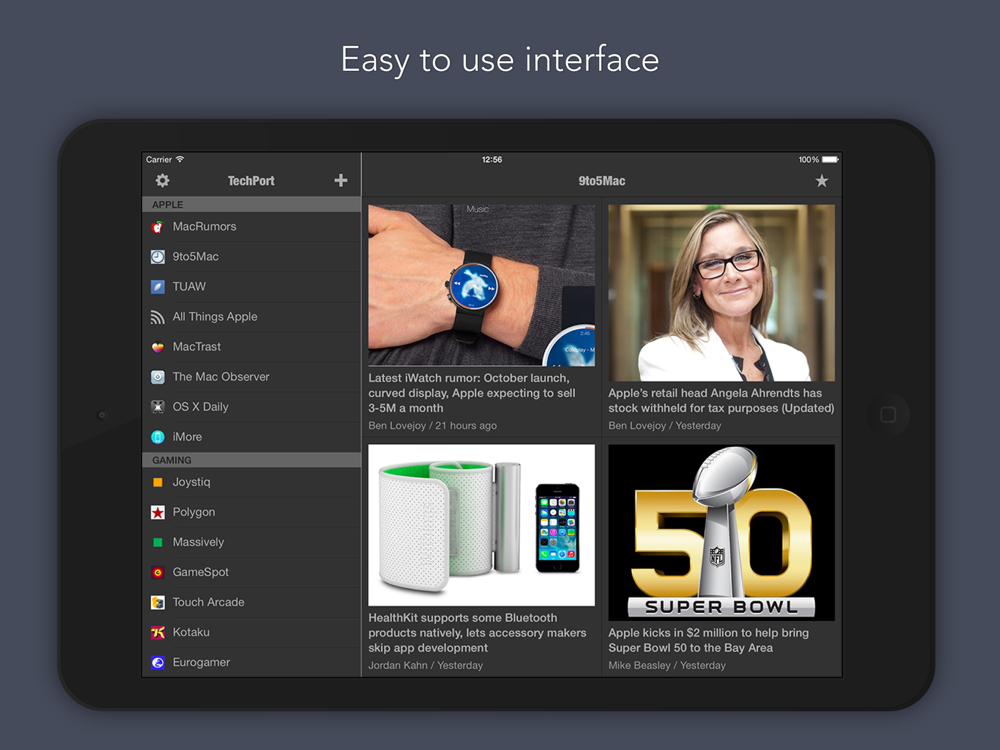Tap the 9to5Mac clock feed icon
The width and height of the screenshot is (1000, 750).
(158, 256)
